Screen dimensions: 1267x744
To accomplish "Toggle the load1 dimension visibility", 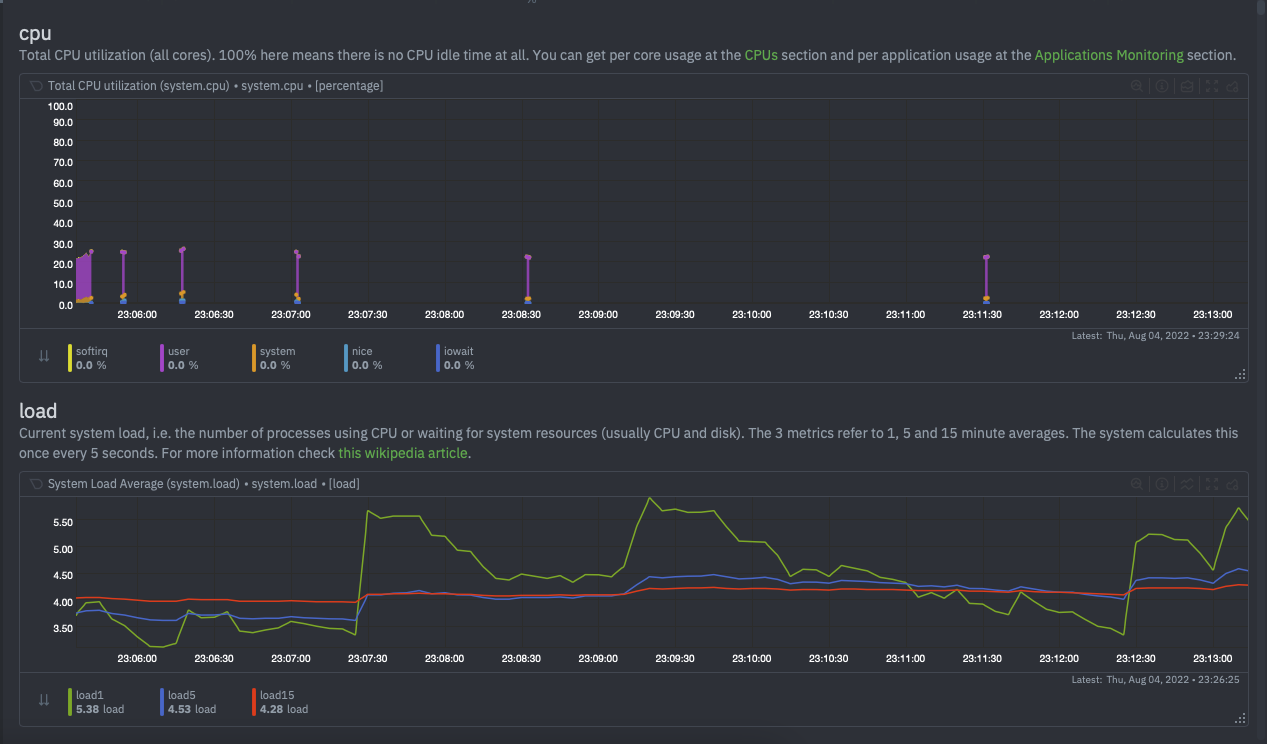I will (x=90, y=700).
